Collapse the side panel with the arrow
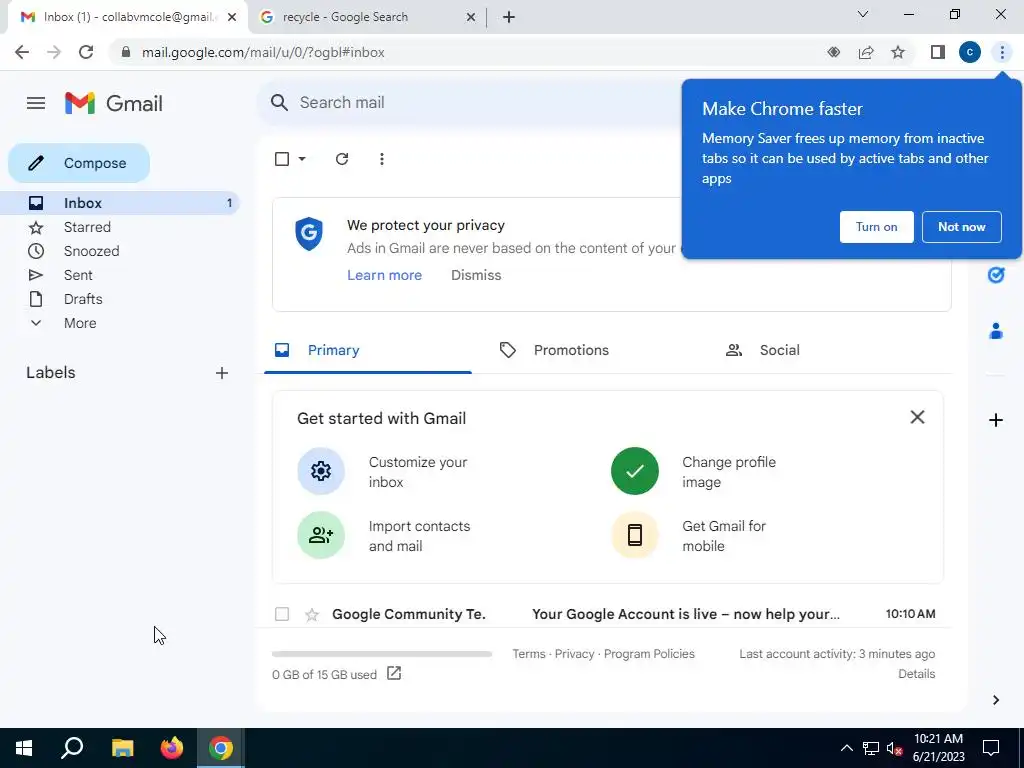Viewport: 1024px width, 768px height. coord(996,700)
